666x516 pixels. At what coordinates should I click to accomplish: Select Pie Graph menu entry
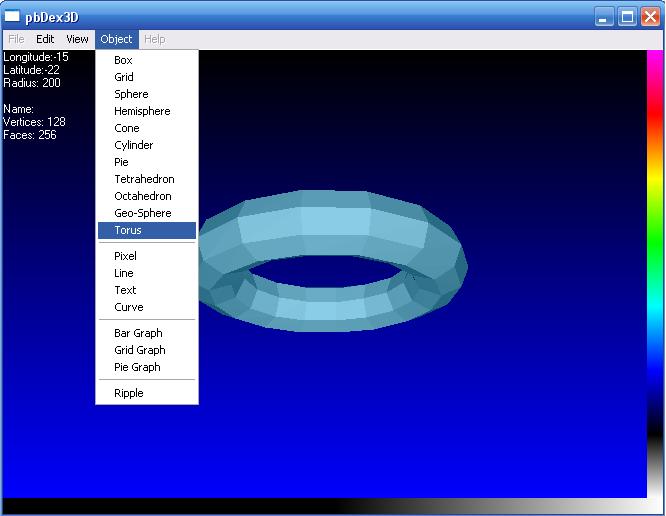pos(137,367)
